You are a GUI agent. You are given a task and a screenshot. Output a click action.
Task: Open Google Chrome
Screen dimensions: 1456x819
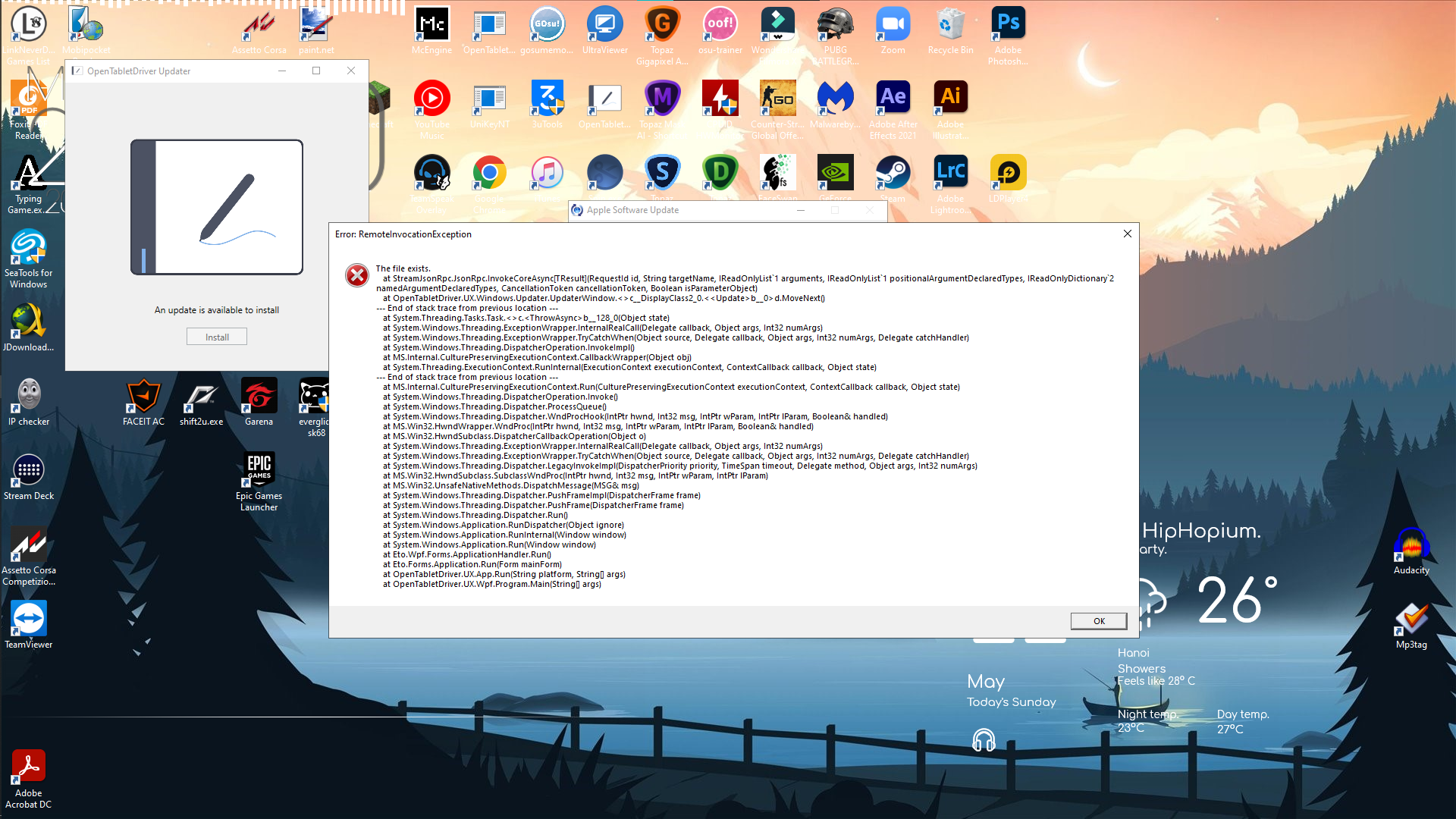click(x=489, y=172)
